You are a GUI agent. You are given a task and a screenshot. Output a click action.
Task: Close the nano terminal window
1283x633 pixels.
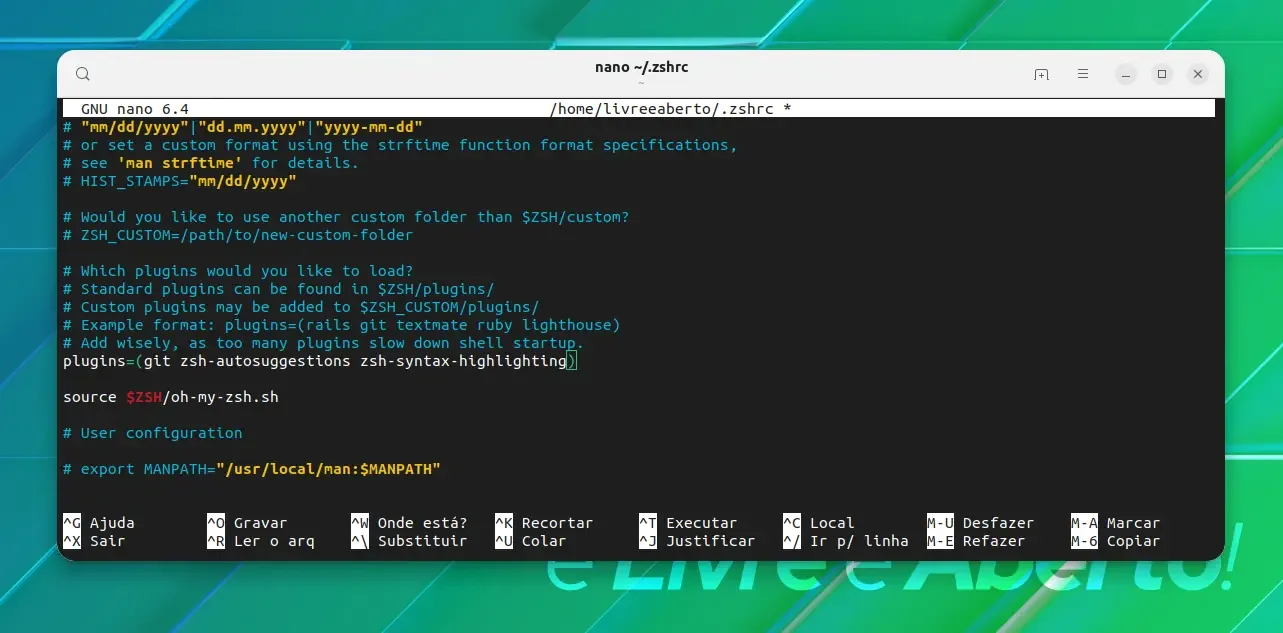click(1198, 74)
